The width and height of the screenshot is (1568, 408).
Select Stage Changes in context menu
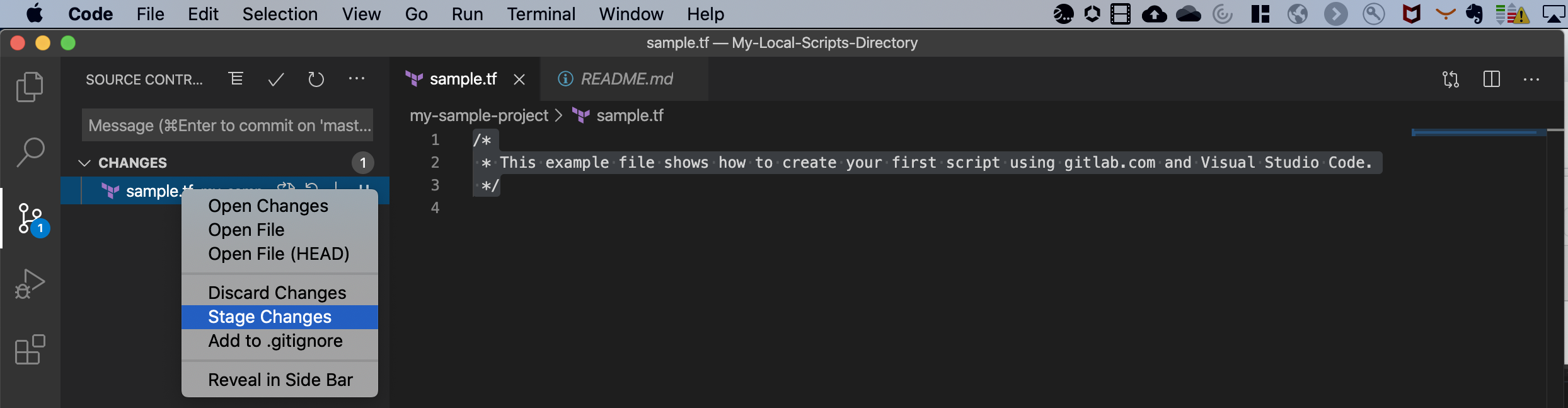pyautogui.click(x=270, y=317)
